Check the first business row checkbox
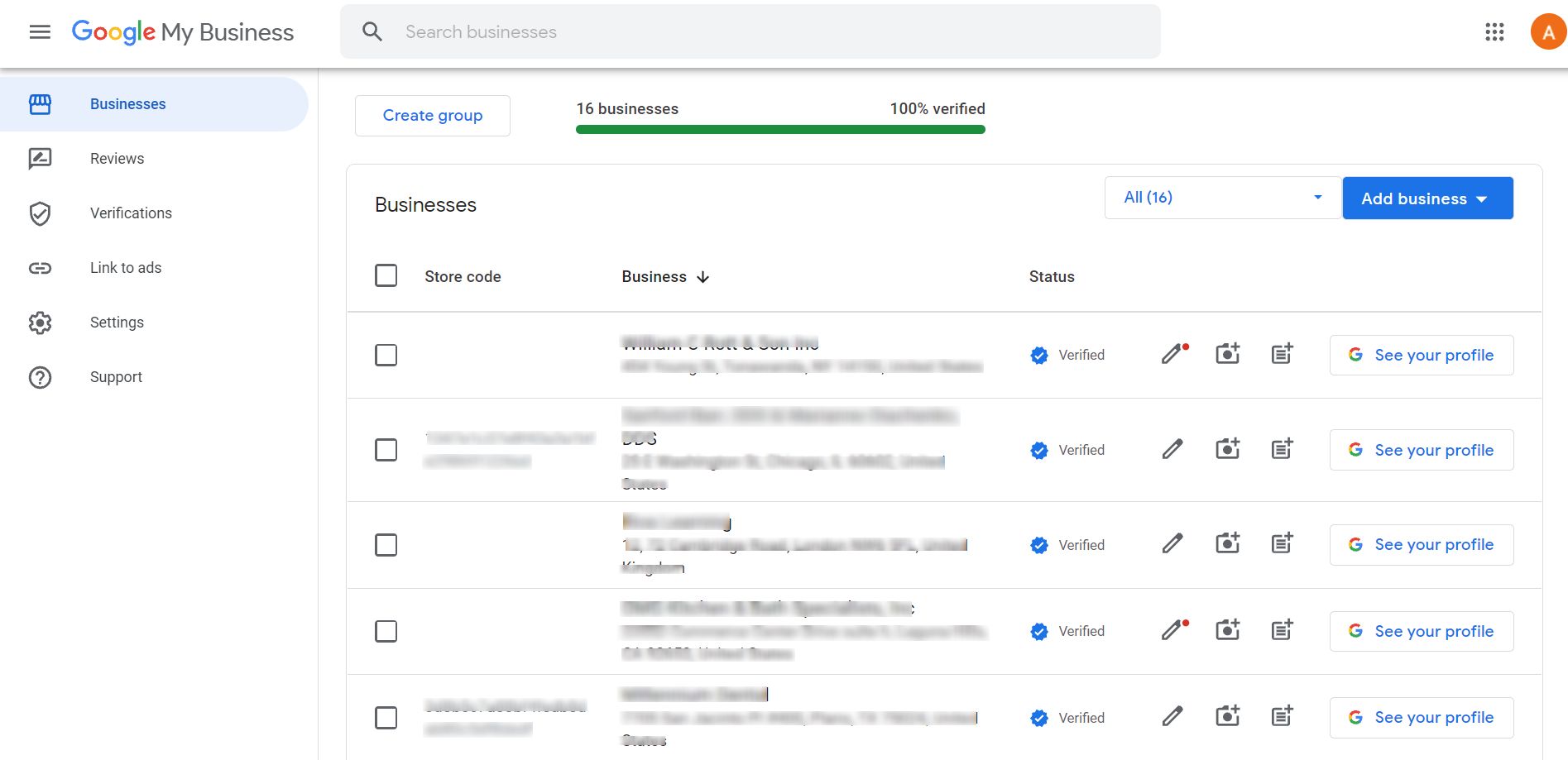This screenshot has width=1568, height=760. [x=386, y=355]
